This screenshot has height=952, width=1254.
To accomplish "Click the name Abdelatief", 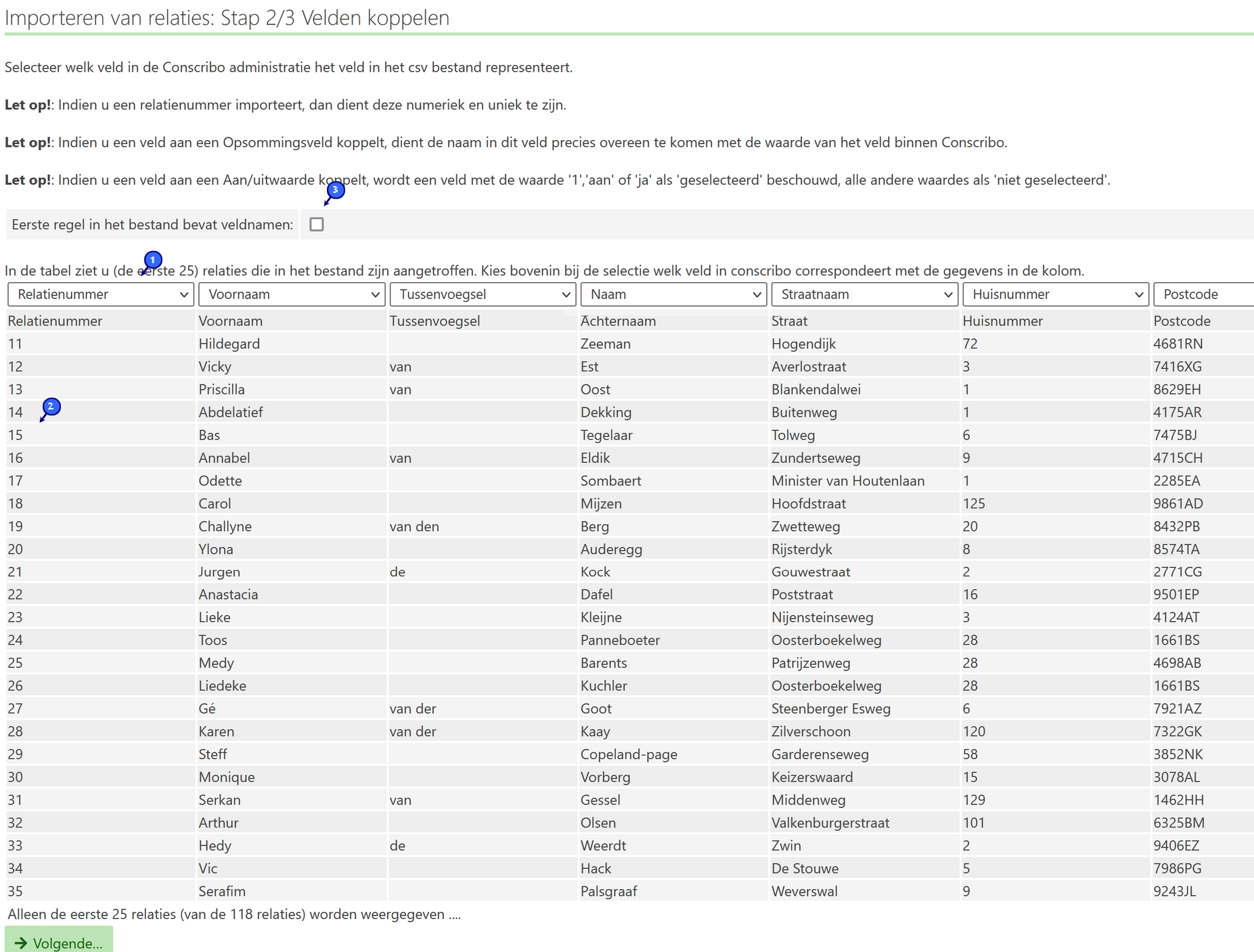I will coord(231,412).
